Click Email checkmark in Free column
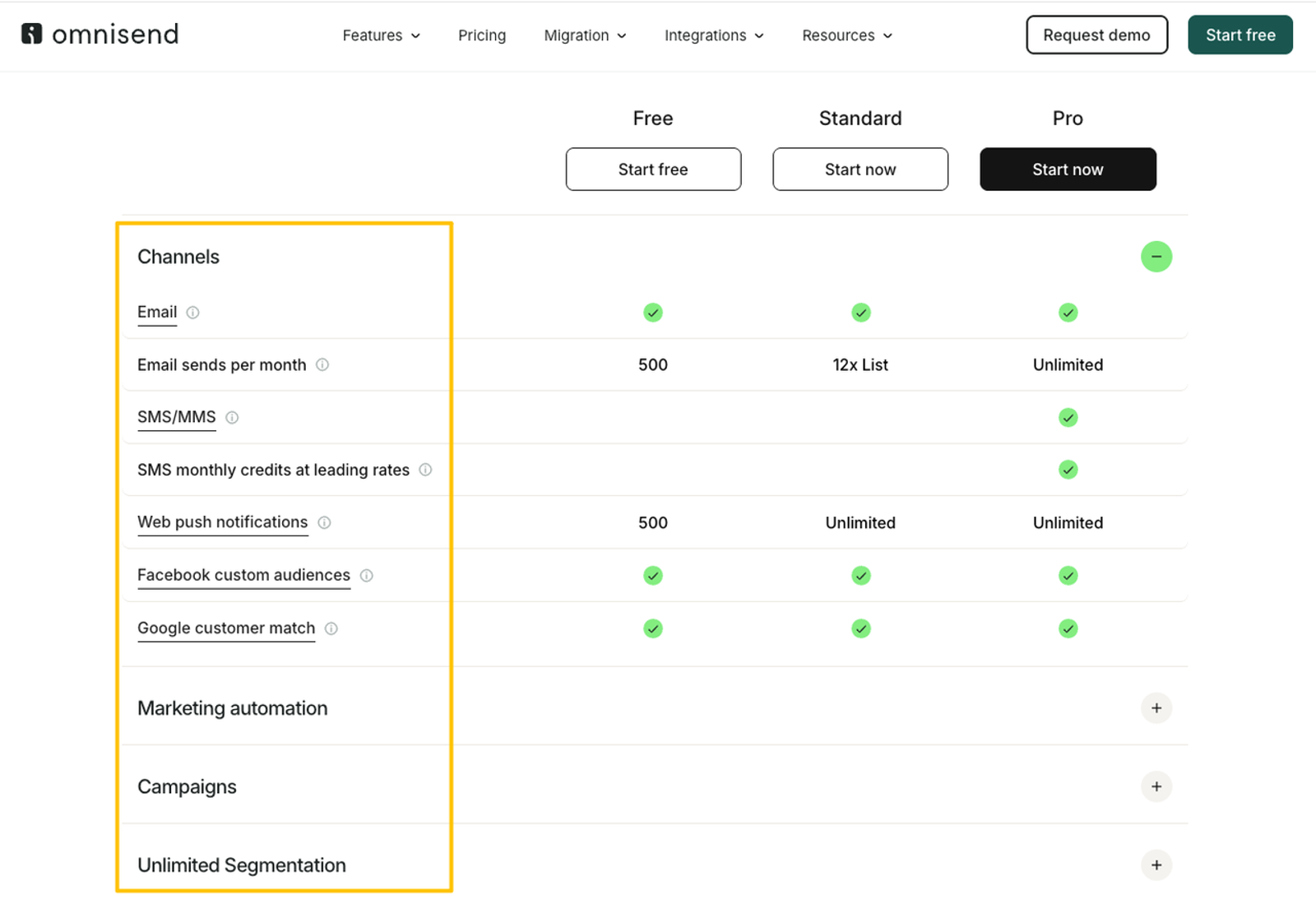The width and height of the screenshot is (1316, 900). coord(653,313)
